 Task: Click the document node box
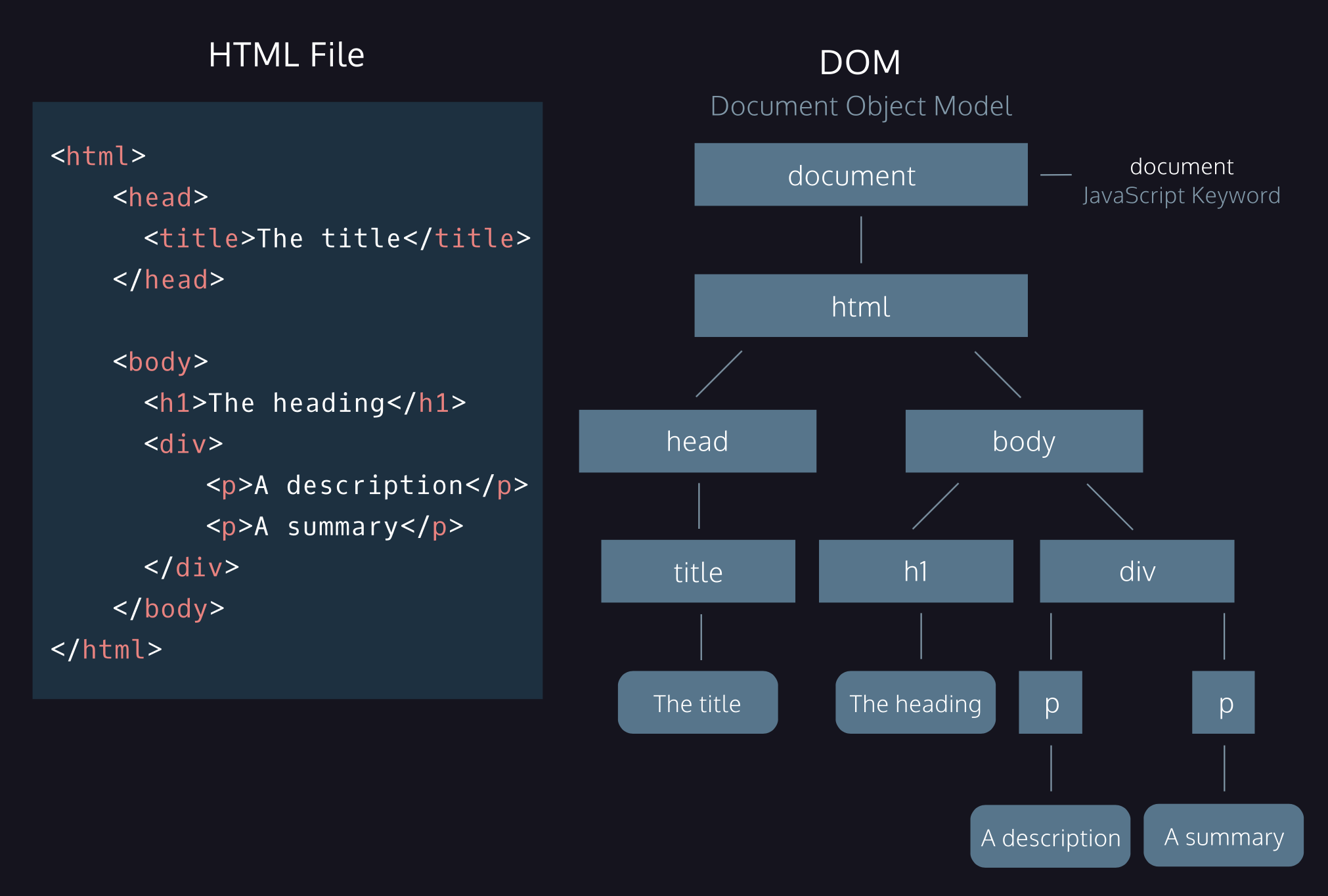860,175
